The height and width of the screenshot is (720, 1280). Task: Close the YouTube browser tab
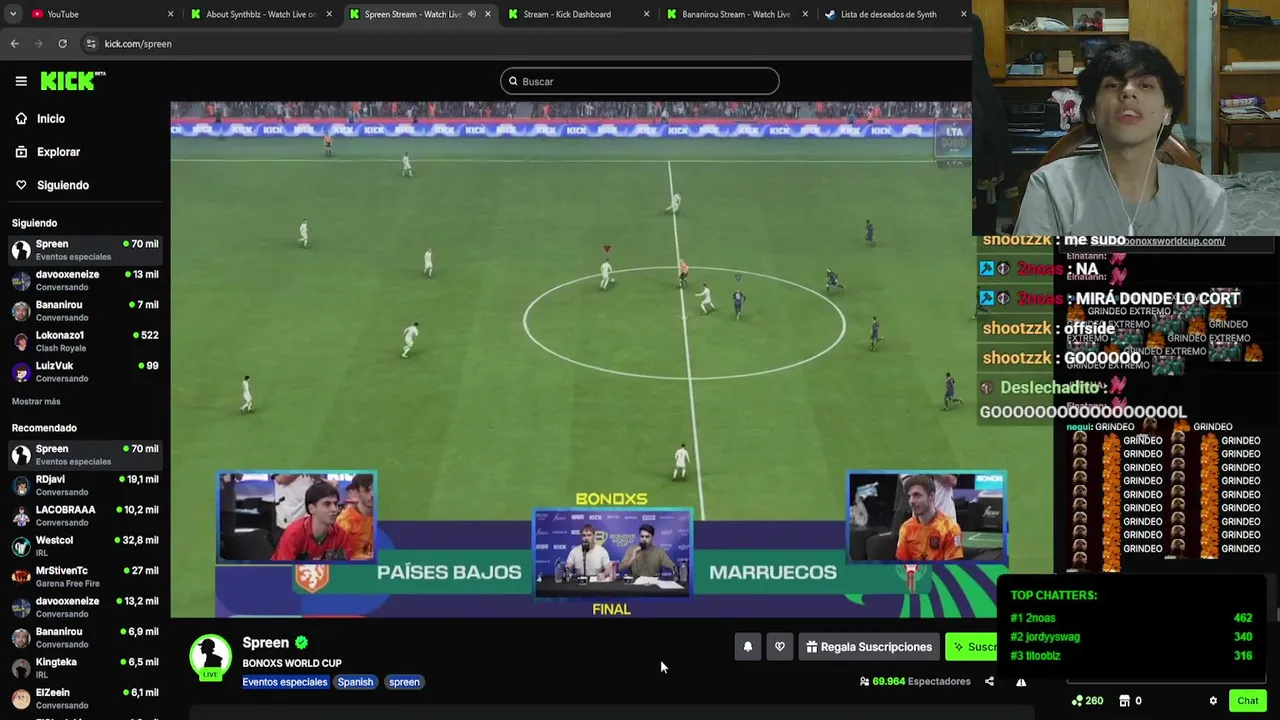[x=170, y=14]
